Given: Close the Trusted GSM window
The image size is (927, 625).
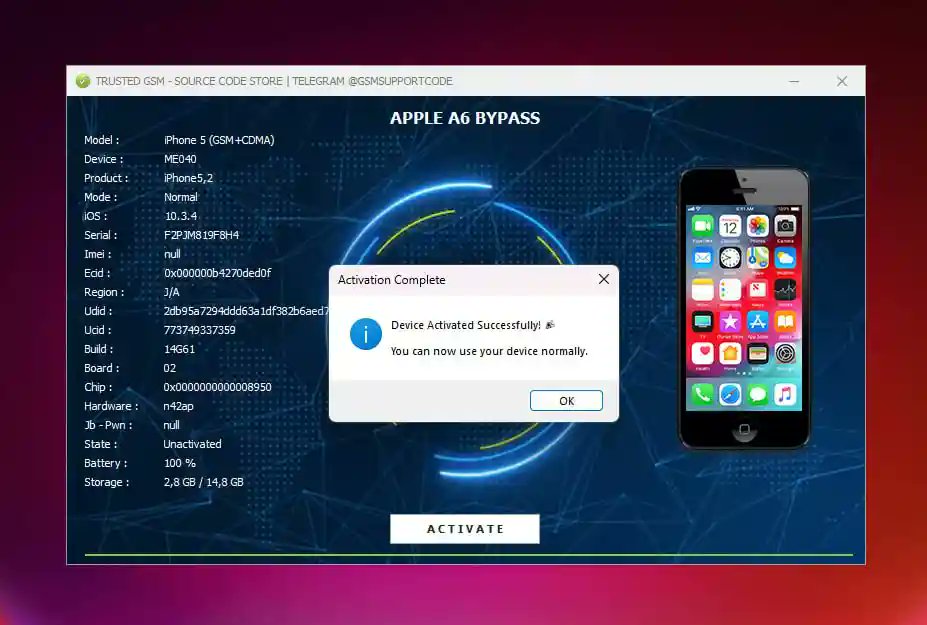Looking at the screenshot, I should (x=842, y=81).
